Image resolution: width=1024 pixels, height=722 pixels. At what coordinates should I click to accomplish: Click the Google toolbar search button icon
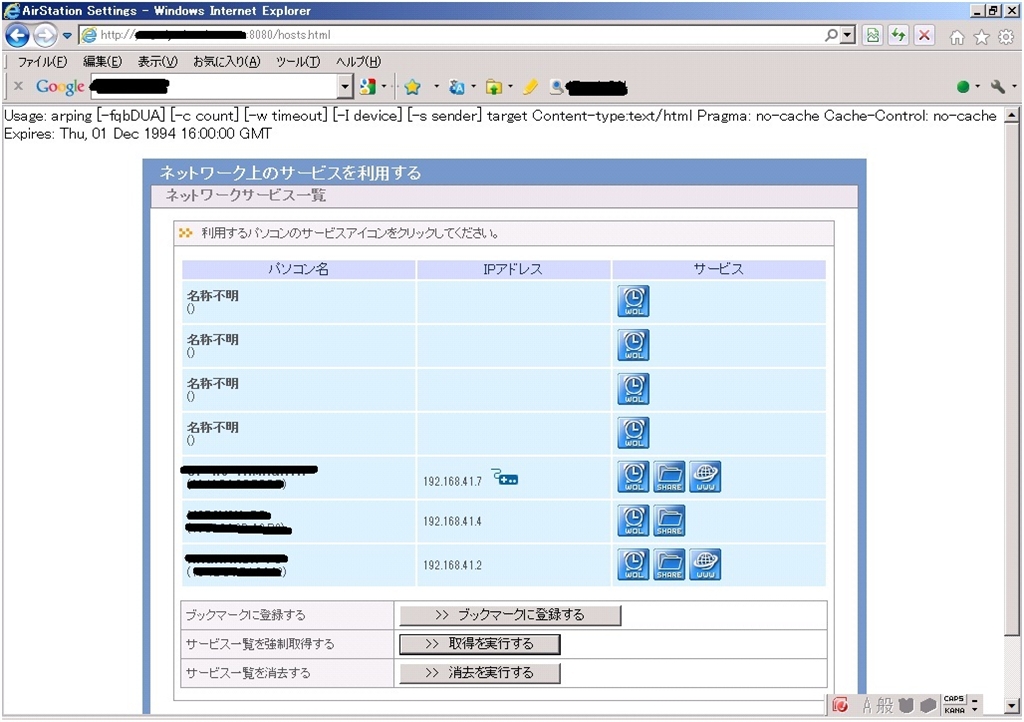(x=368, y=86)
